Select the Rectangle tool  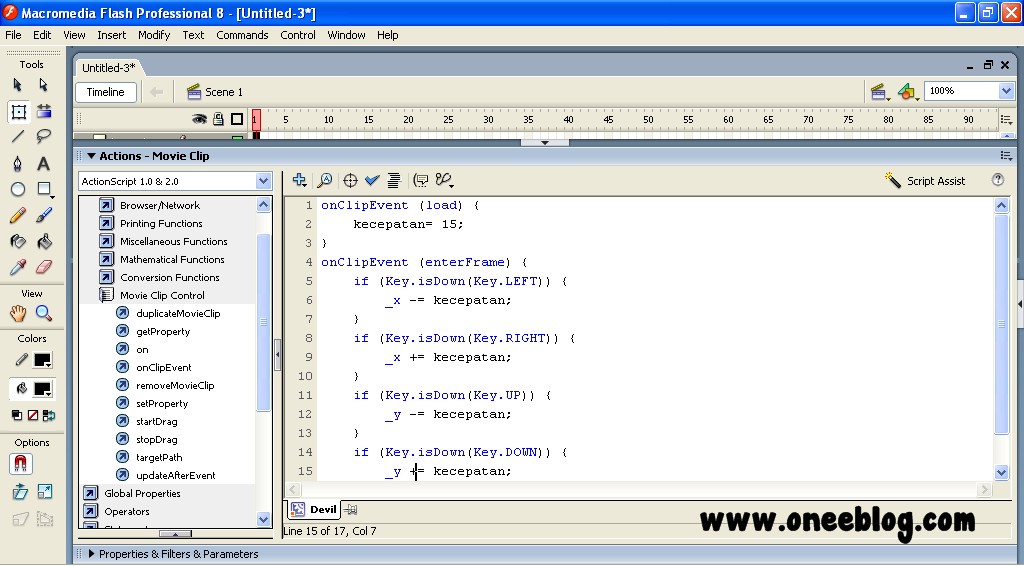pos(44,189)
